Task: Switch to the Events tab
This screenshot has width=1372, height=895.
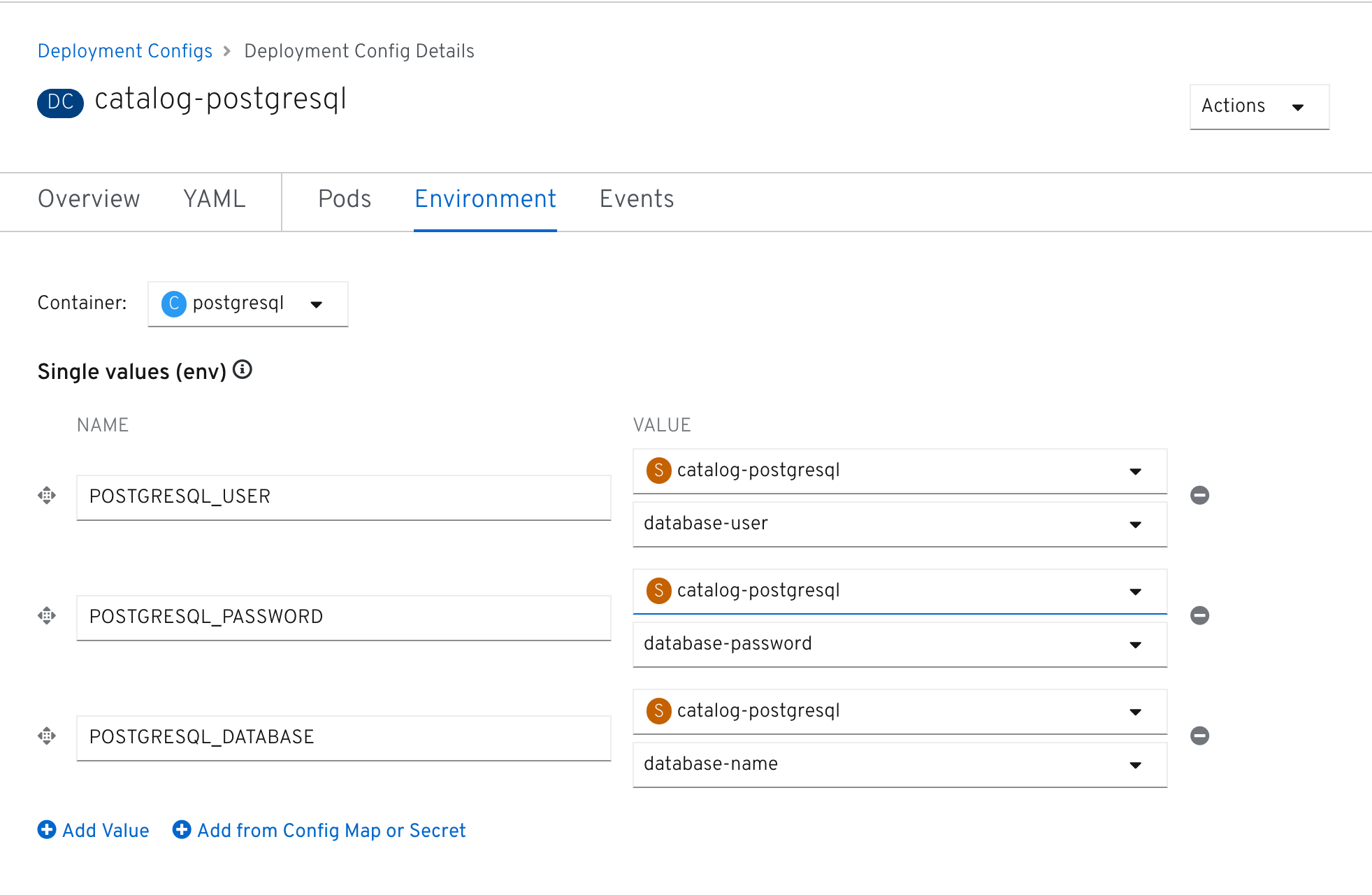Action: tap(637, 199)
